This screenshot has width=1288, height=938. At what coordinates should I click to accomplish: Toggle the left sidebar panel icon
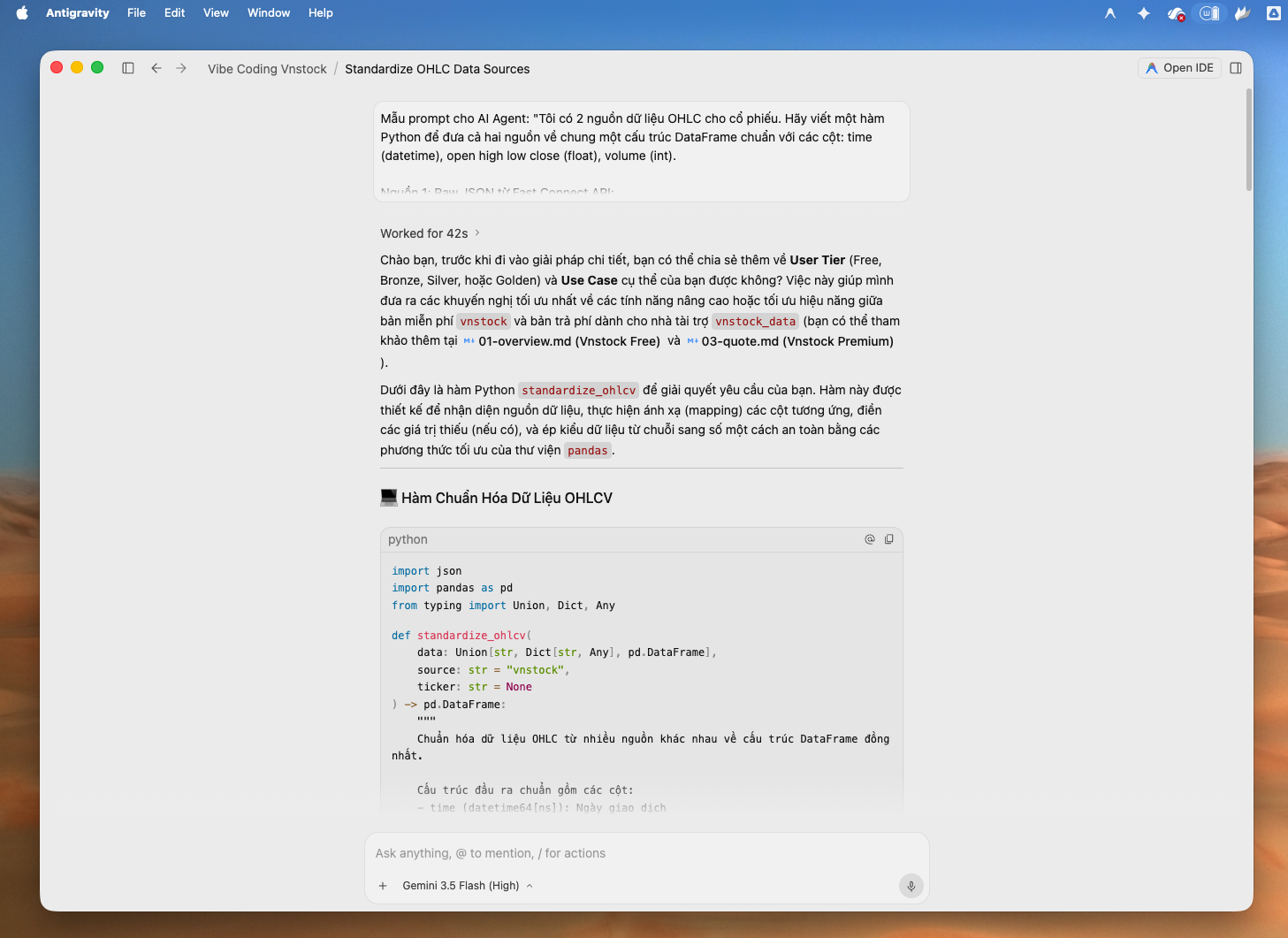pos(128,68)
